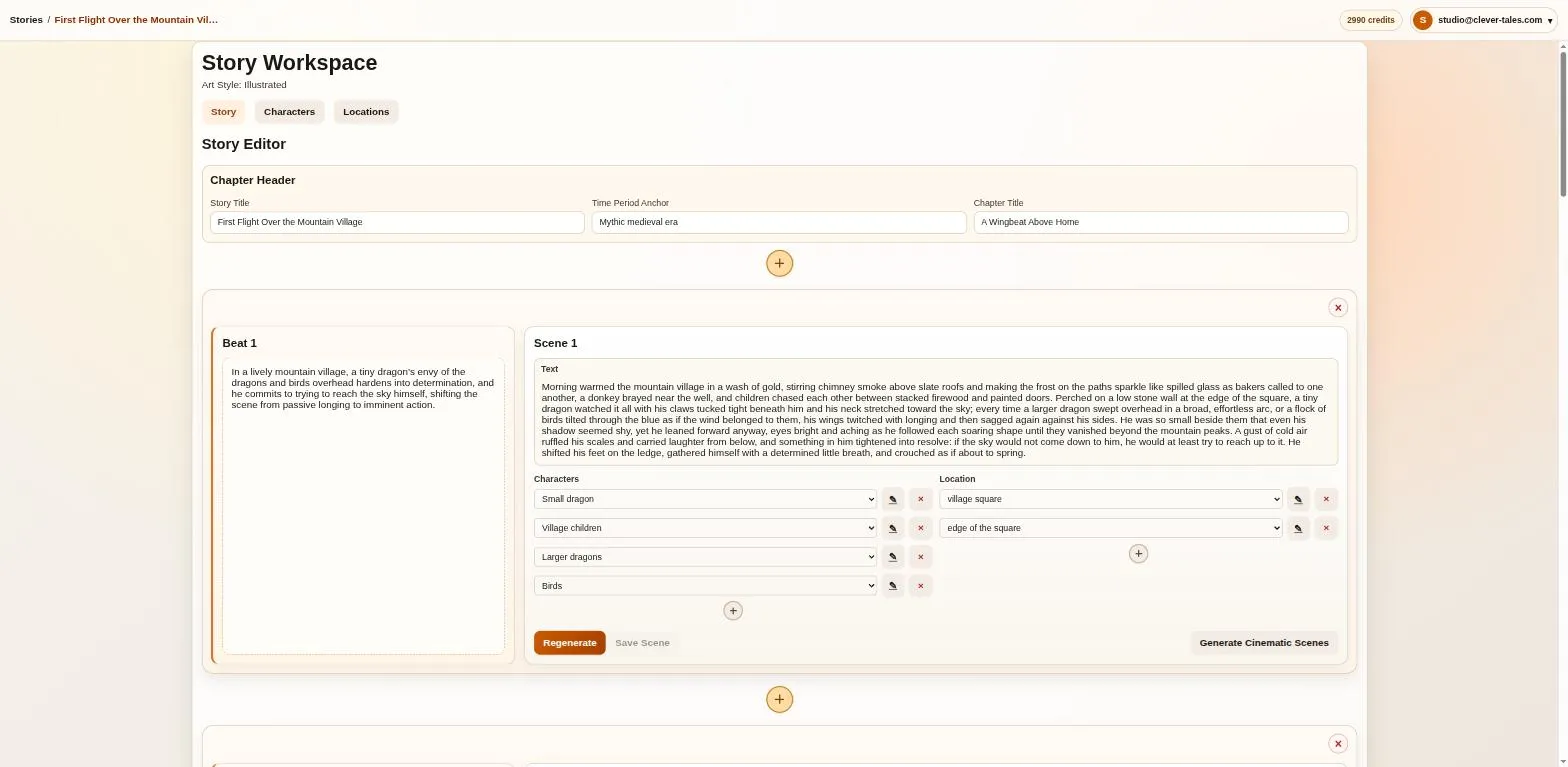Expand the studio@clever-tales.com account menu arrow
Viewport: 1568px width, 767px height.
tap(1549, 21)
